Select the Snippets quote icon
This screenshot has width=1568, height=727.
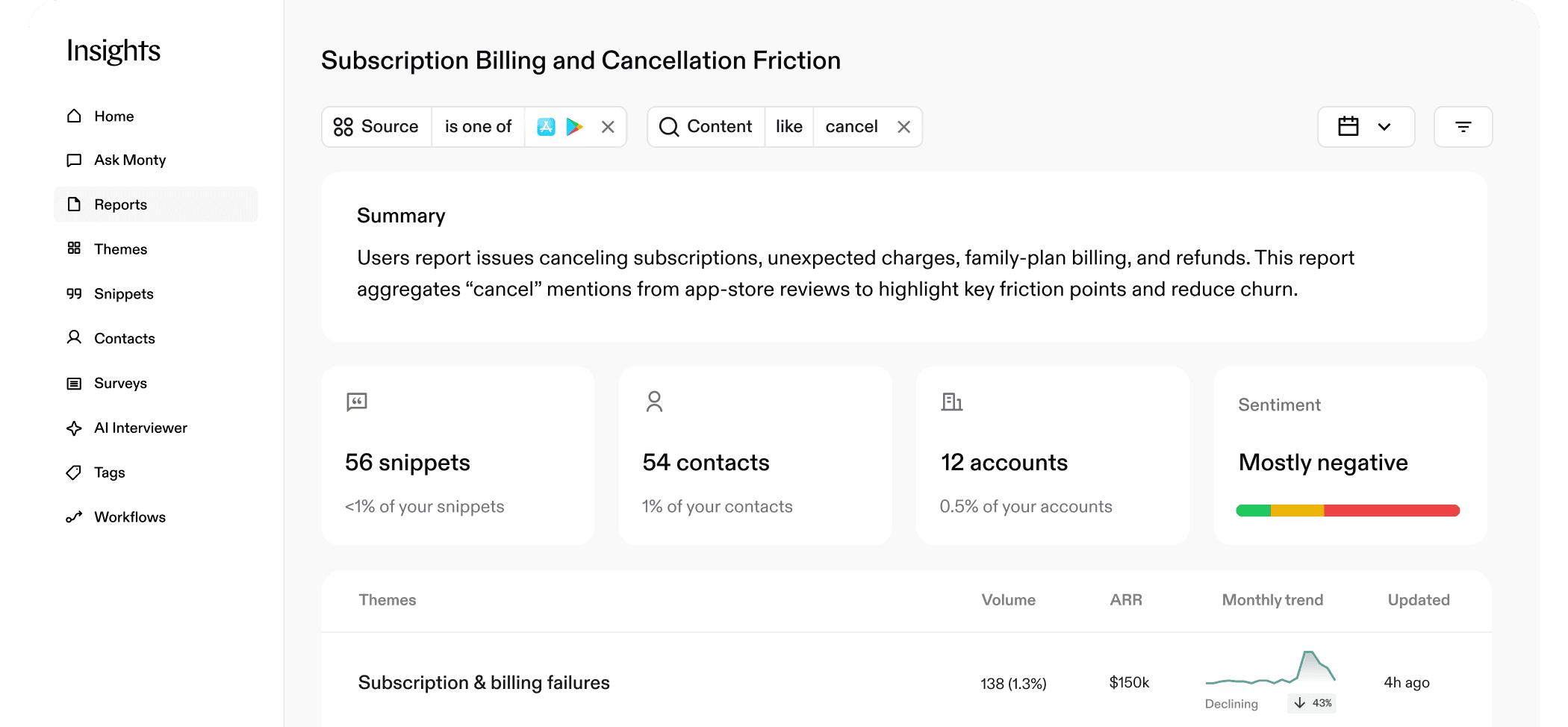[74, 294]
